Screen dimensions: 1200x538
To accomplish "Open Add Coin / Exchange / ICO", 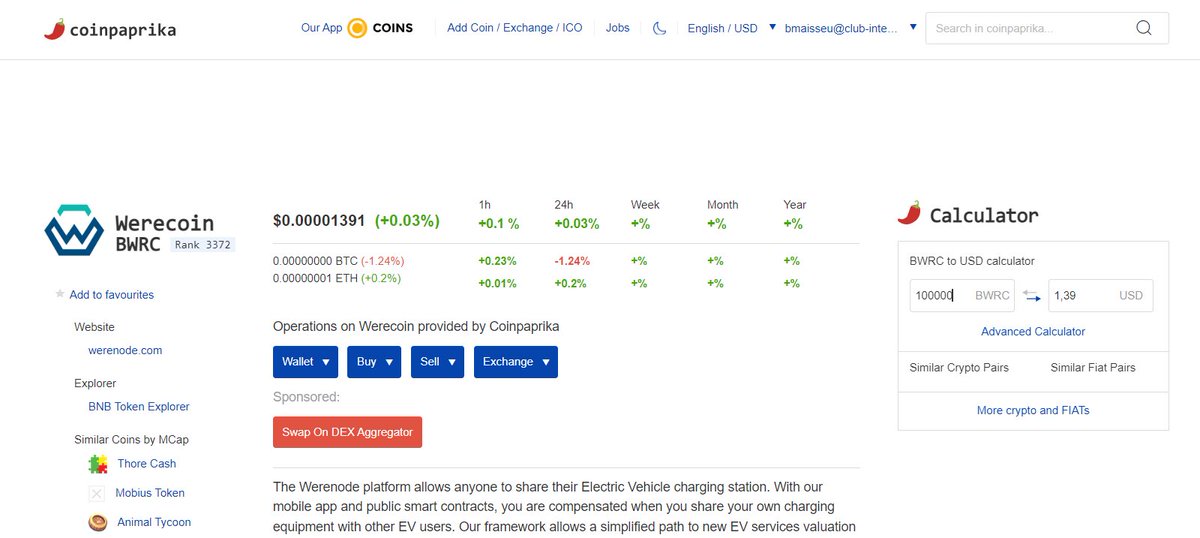I will 514,28.
